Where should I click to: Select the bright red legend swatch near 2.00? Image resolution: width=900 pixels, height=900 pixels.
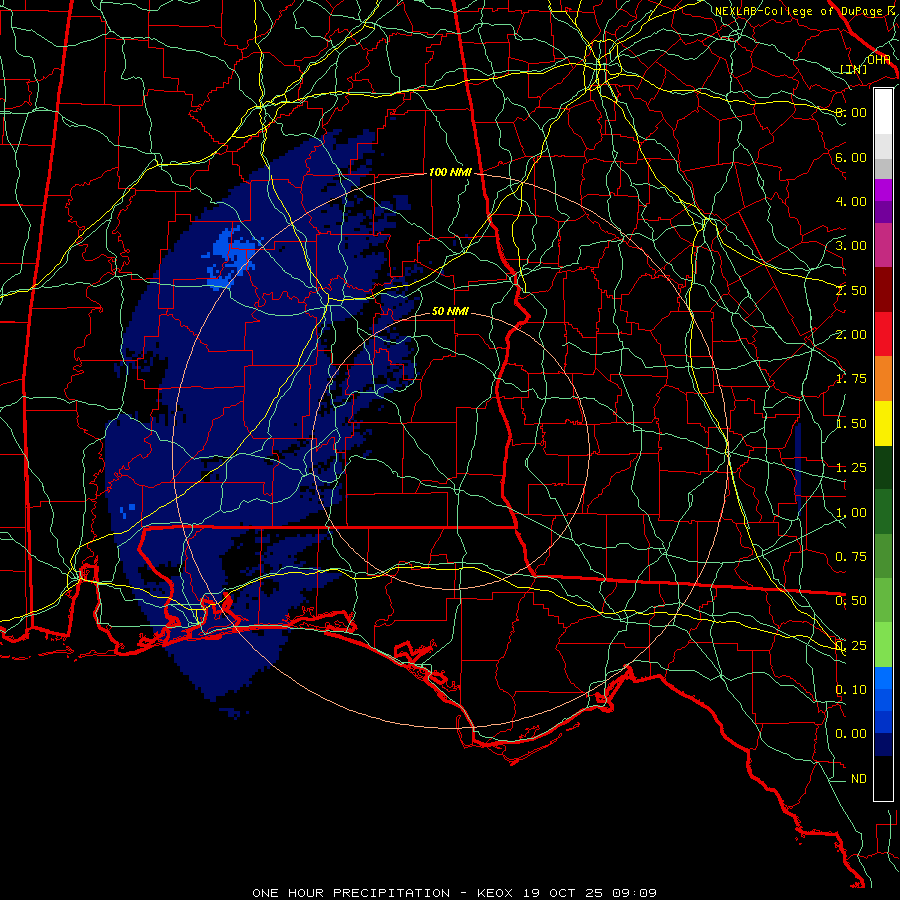coord(883,334)
